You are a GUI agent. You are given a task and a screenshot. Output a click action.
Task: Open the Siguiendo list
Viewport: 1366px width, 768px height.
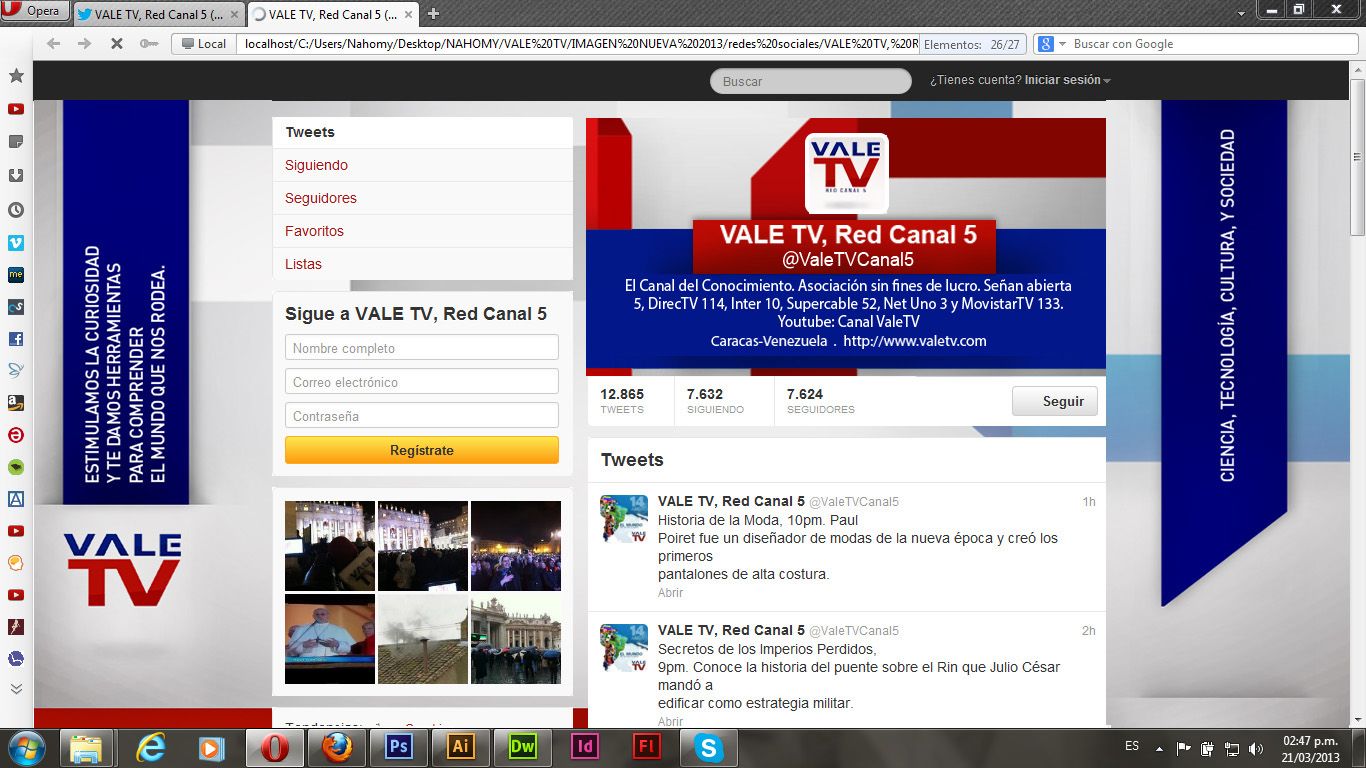(x=422, y=165)
